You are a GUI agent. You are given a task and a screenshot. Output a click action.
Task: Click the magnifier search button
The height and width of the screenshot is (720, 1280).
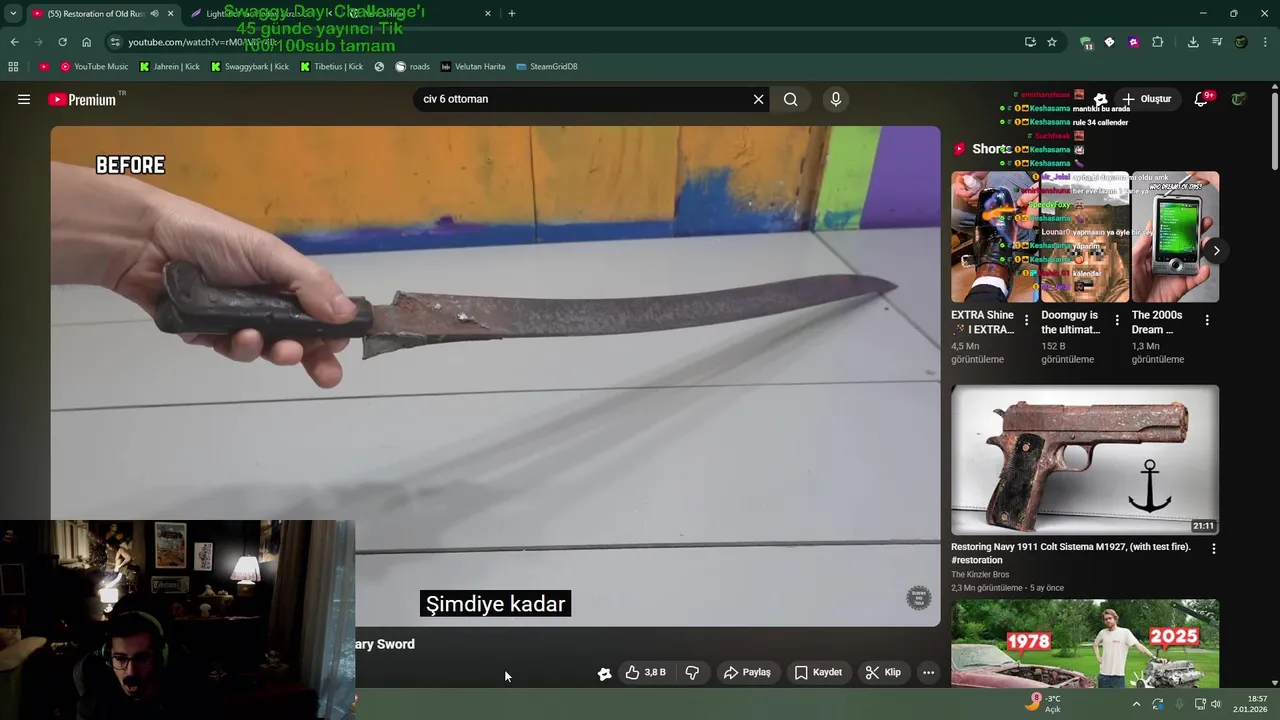click(x=791, y=99)
